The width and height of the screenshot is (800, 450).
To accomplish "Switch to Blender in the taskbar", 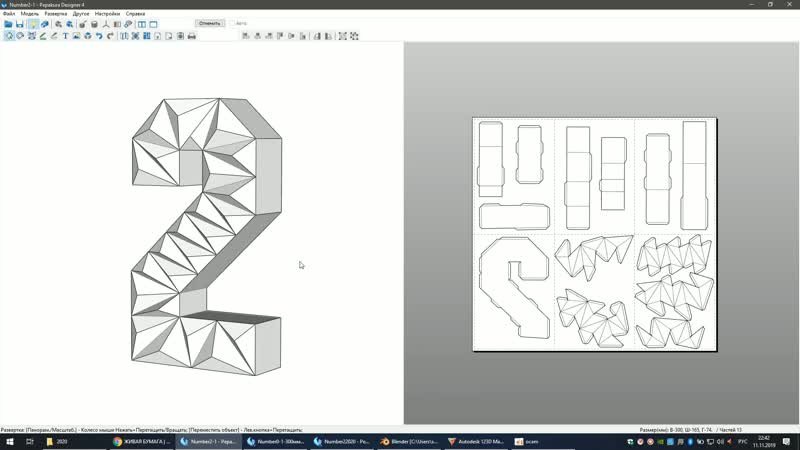I will click(x=408, y=440).
